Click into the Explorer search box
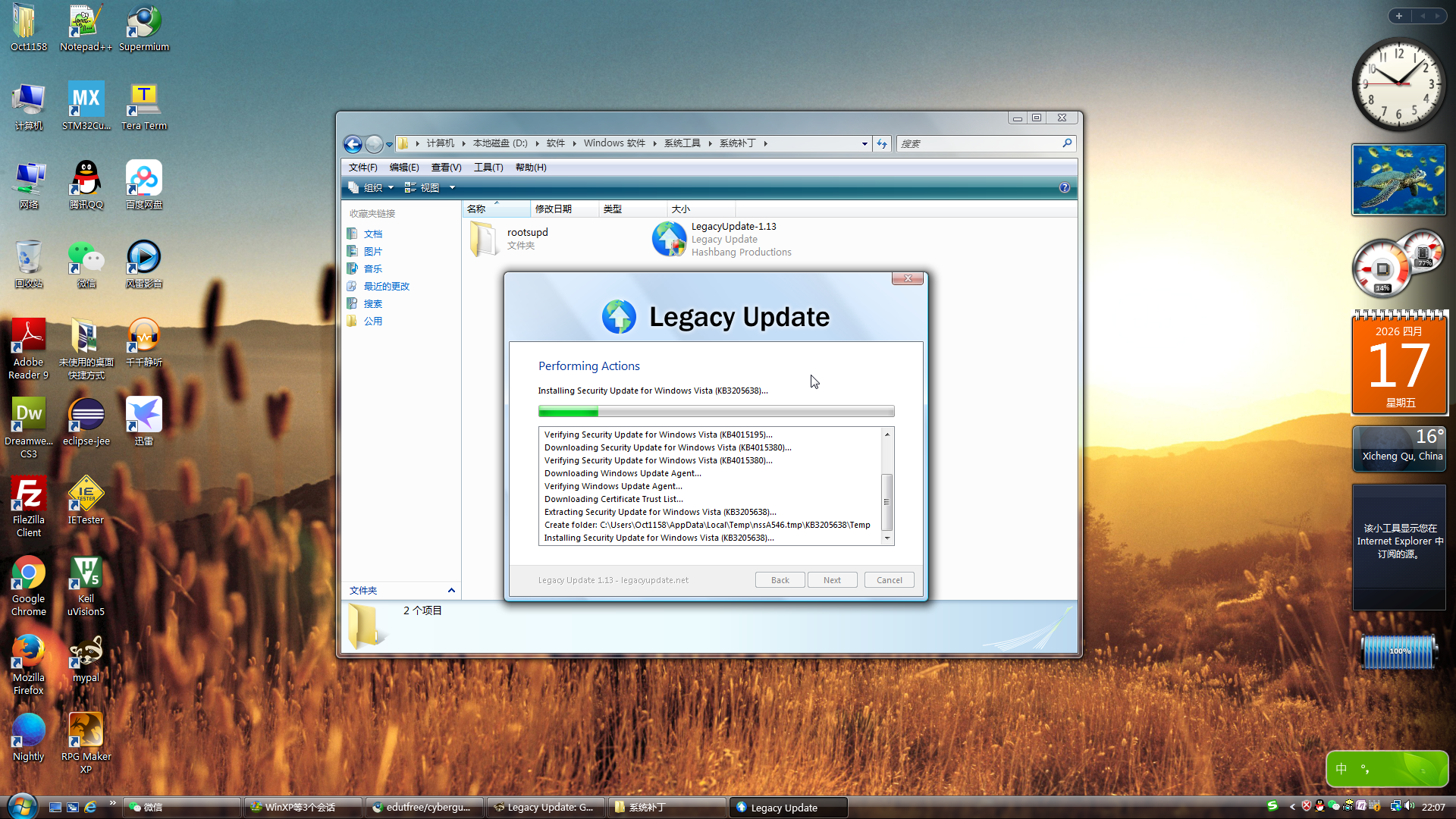Viewport: 1456px width, 819px height. [978, 144]
